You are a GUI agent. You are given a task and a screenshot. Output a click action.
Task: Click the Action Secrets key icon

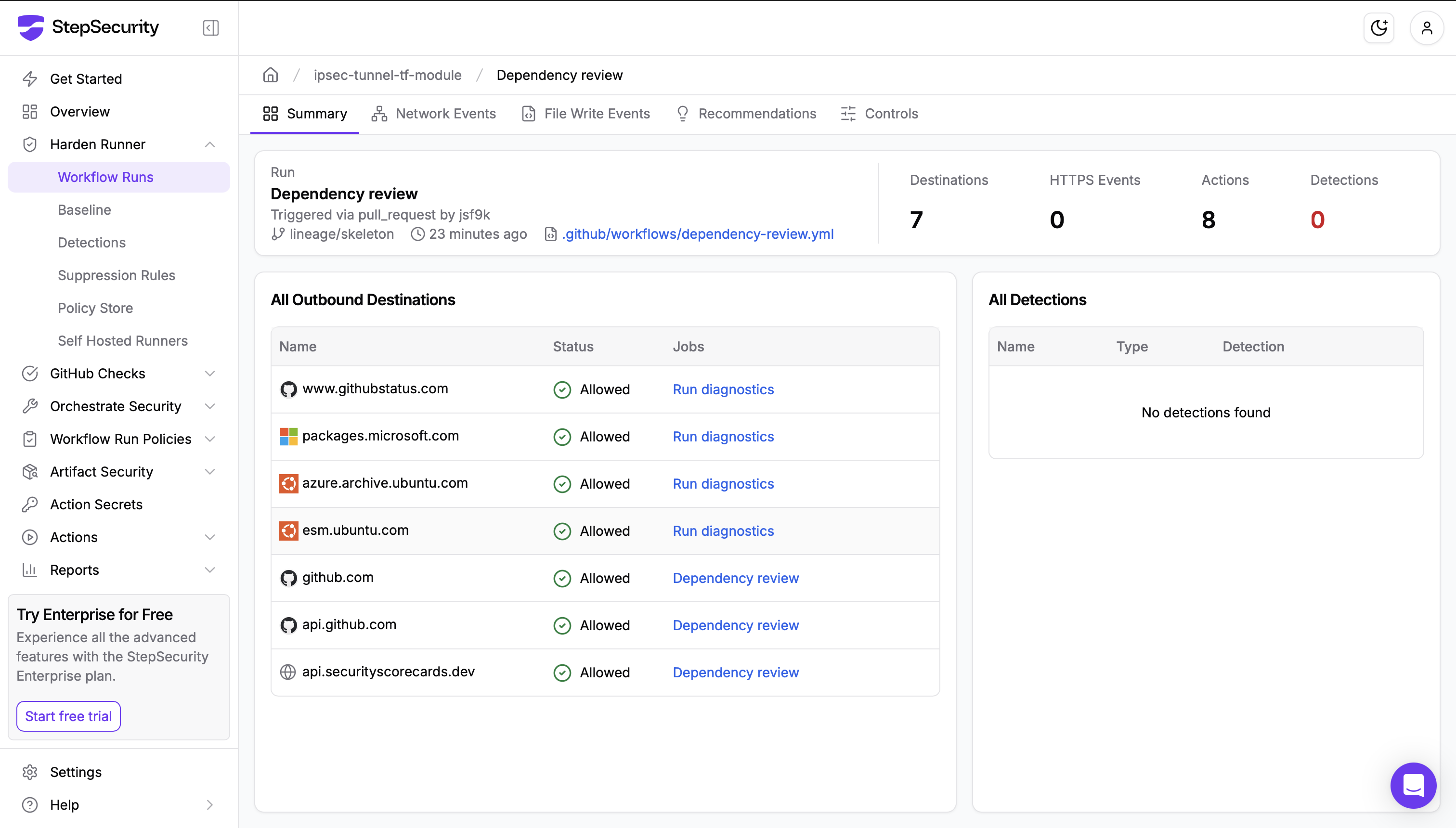click(x=29, y=505)
